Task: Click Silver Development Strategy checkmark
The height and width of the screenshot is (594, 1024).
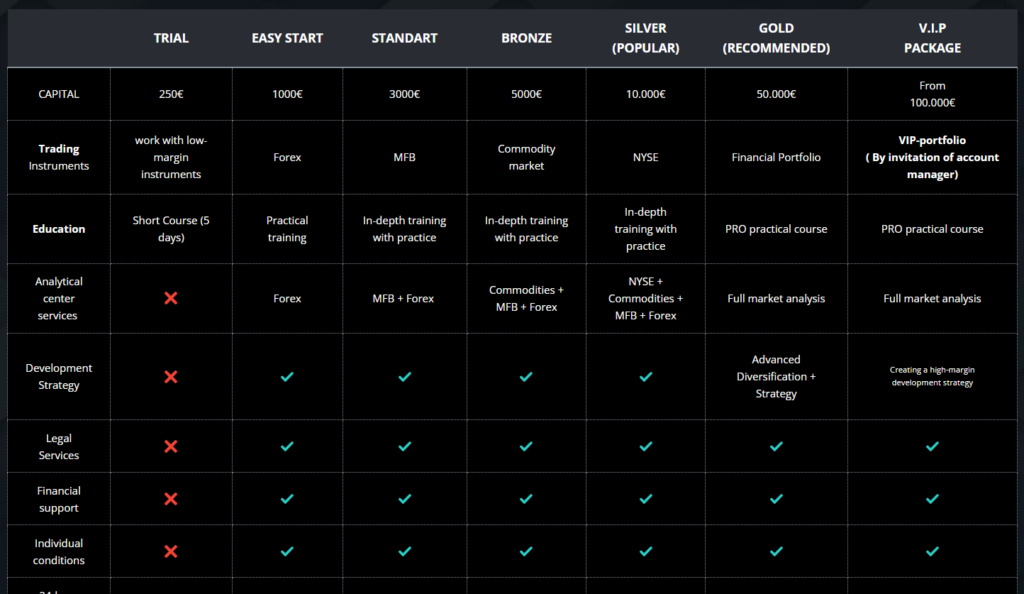Action: [x=646, y=377]
